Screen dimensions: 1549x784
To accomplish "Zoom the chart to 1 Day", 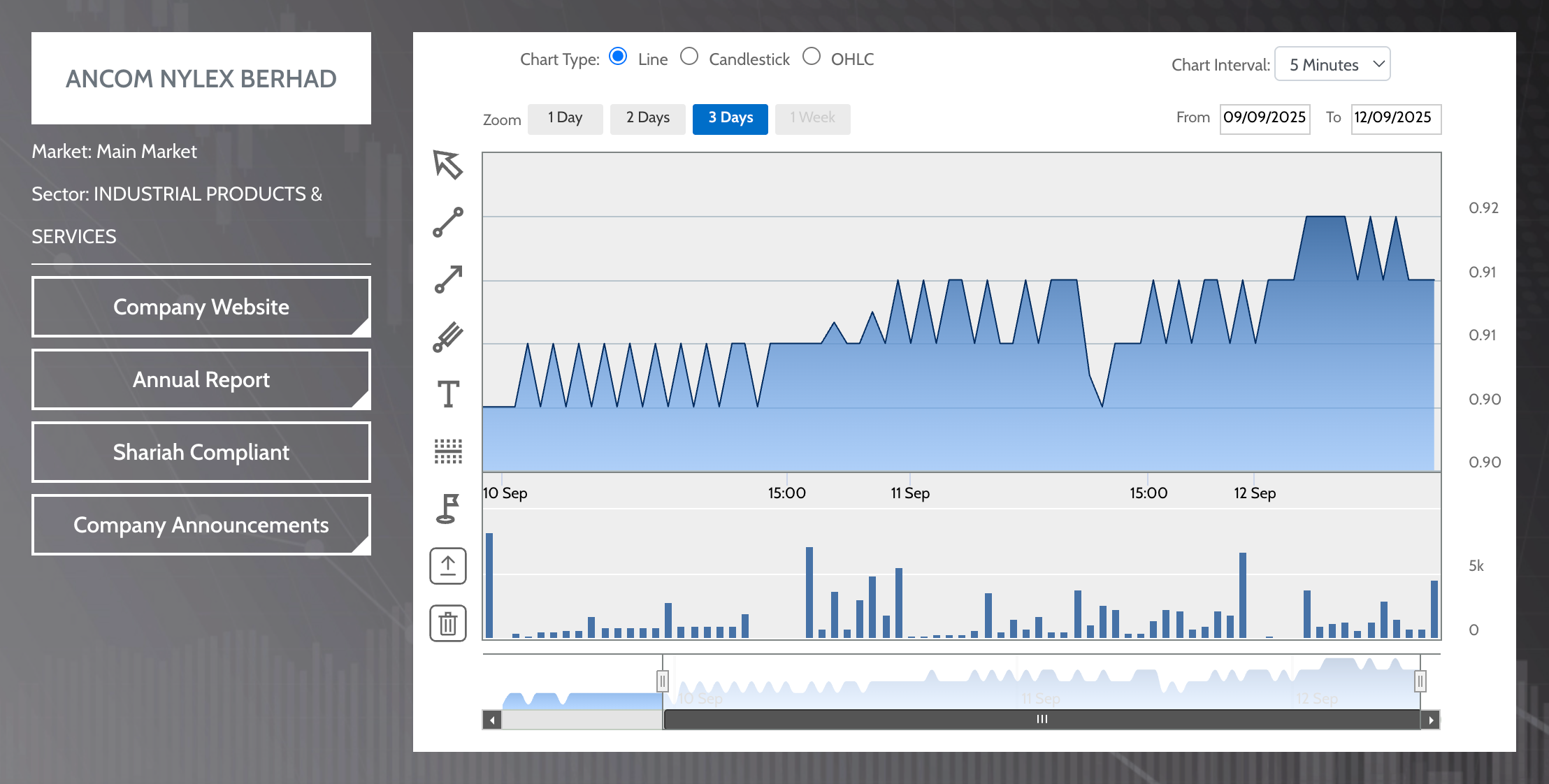I will click(565, 118).
